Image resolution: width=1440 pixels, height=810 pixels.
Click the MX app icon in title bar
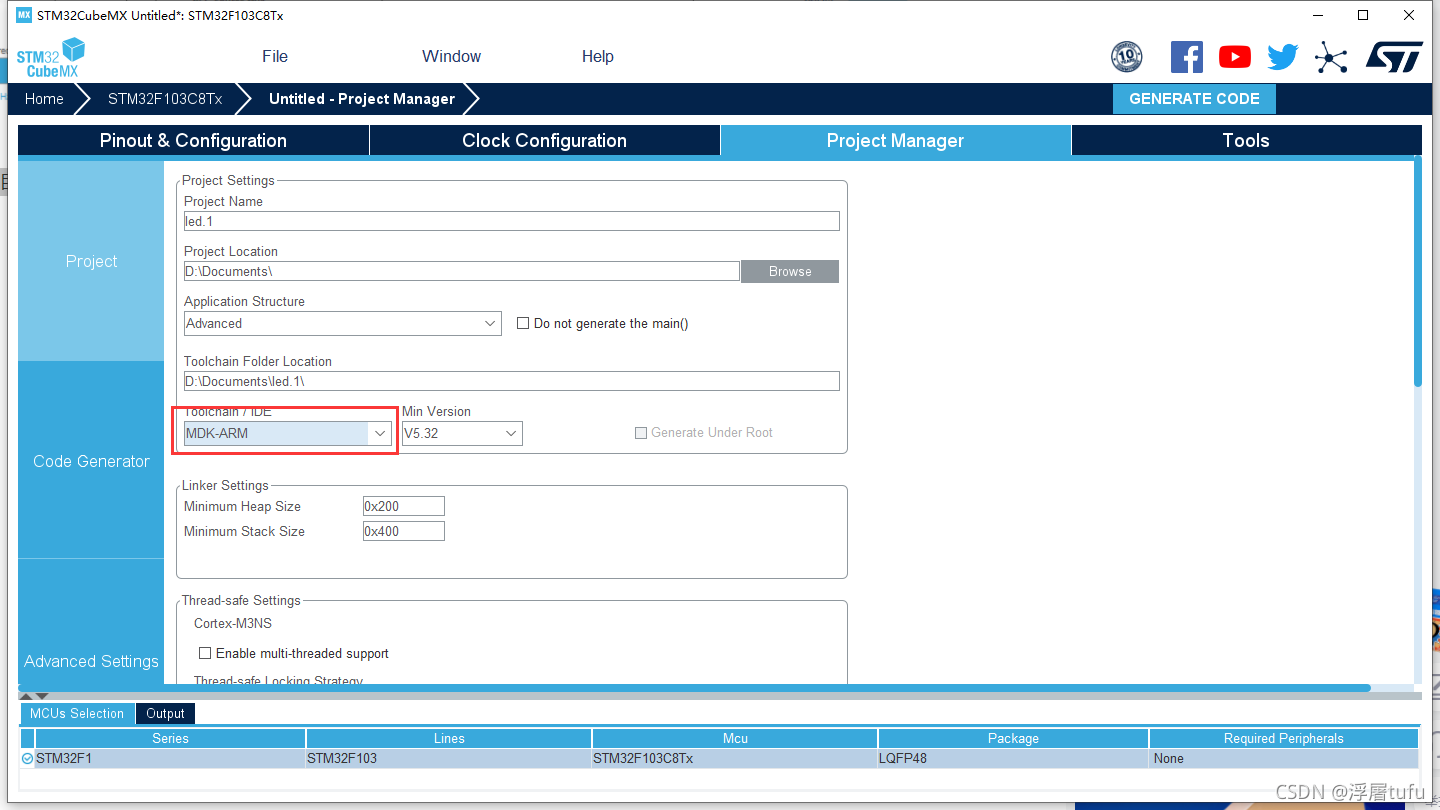pyautogui.click(x=24, y=15)
